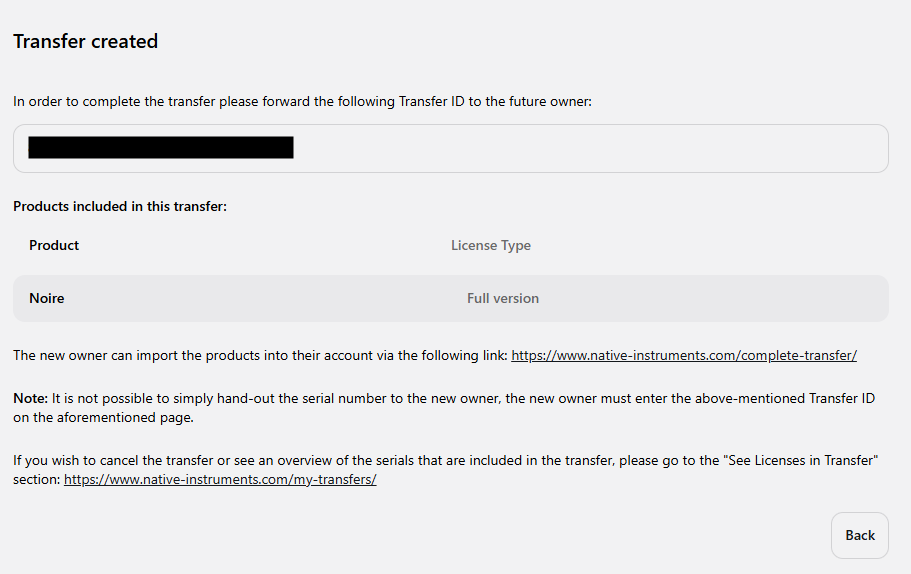Click the Full version license text
The height and width of the screenshot is (574, 911).
point(503,298)
